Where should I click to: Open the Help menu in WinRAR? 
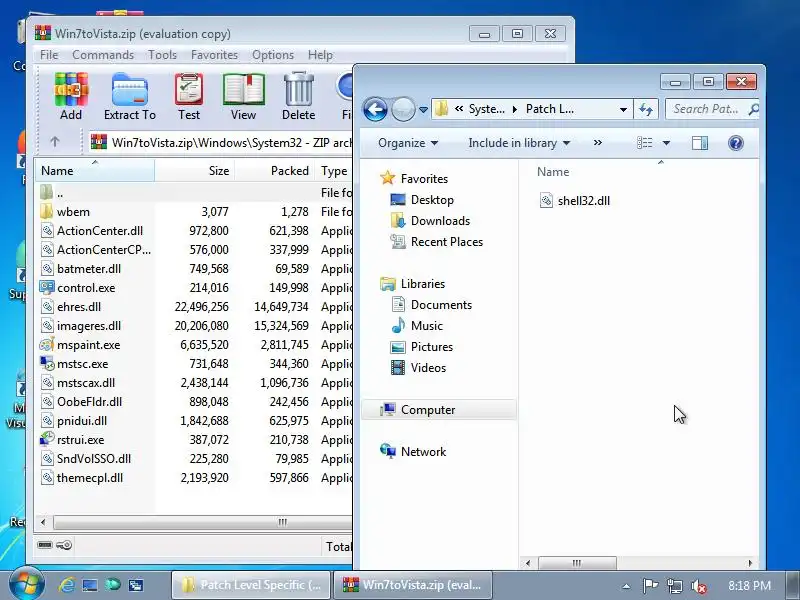(x=320, y=55)
